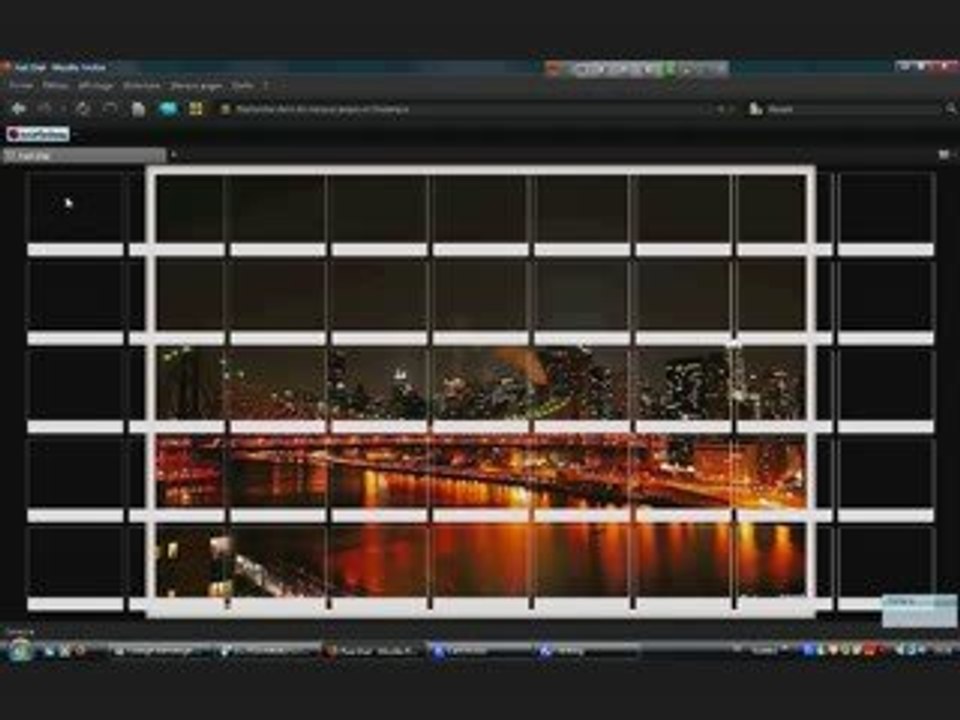Open the Marque-pages menu
Image resolution: width=960 pixels, height=720 pixels.
pos(196,86)
